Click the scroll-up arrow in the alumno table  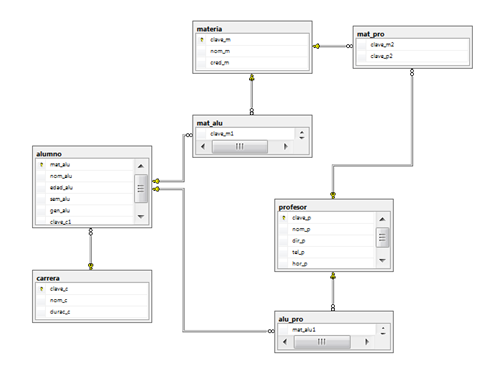[x=141, y=166]
